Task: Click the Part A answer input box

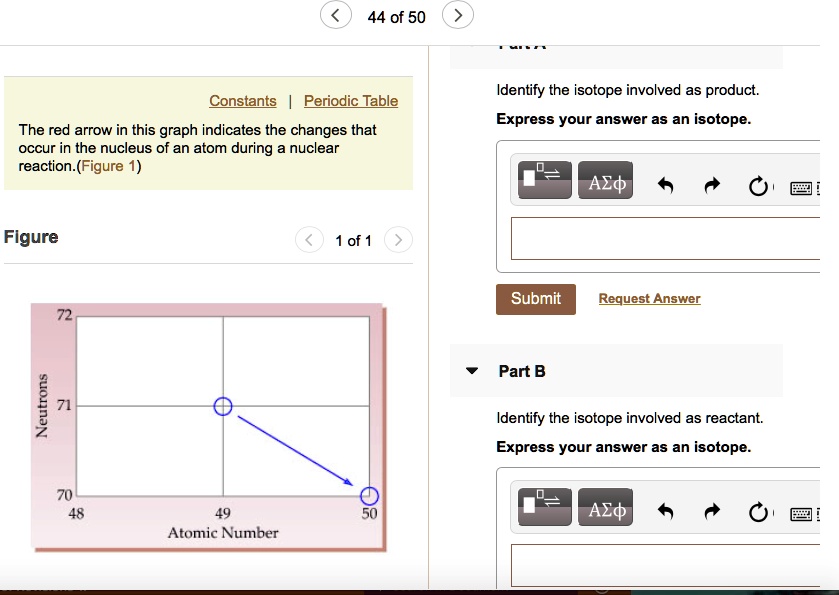Action: click(x=665, y=238)
